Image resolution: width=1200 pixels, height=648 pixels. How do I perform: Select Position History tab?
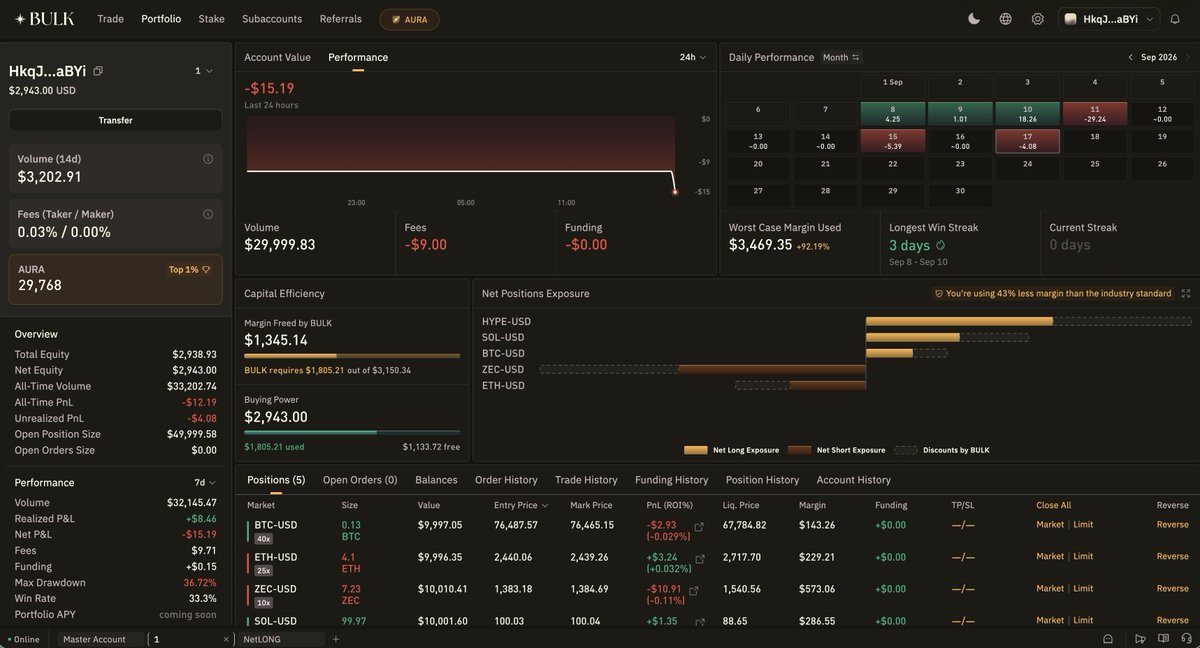click(762, 480)
